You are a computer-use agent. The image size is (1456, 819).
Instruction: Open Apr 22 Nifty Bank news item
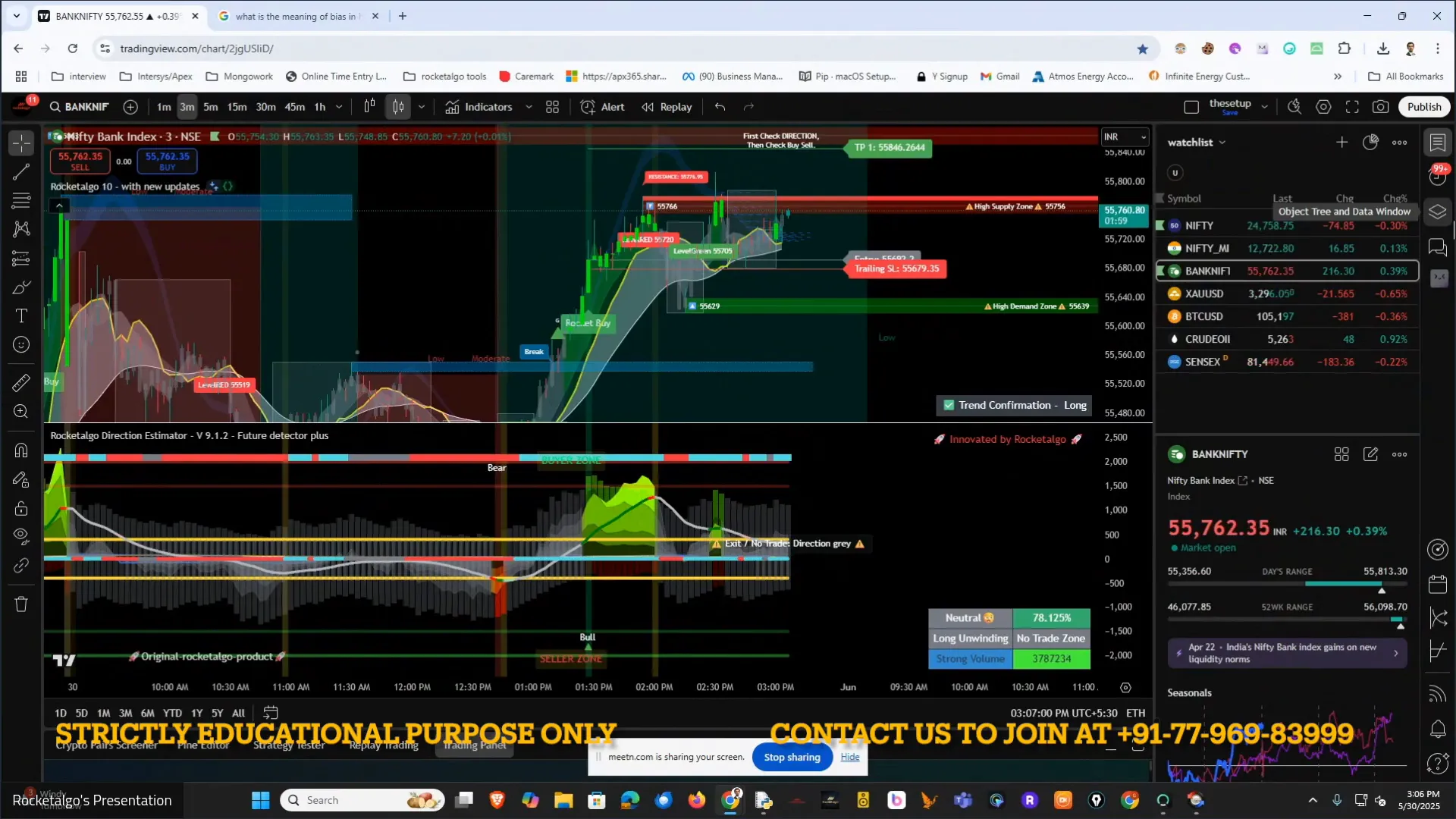click(x=1288, y=654)
